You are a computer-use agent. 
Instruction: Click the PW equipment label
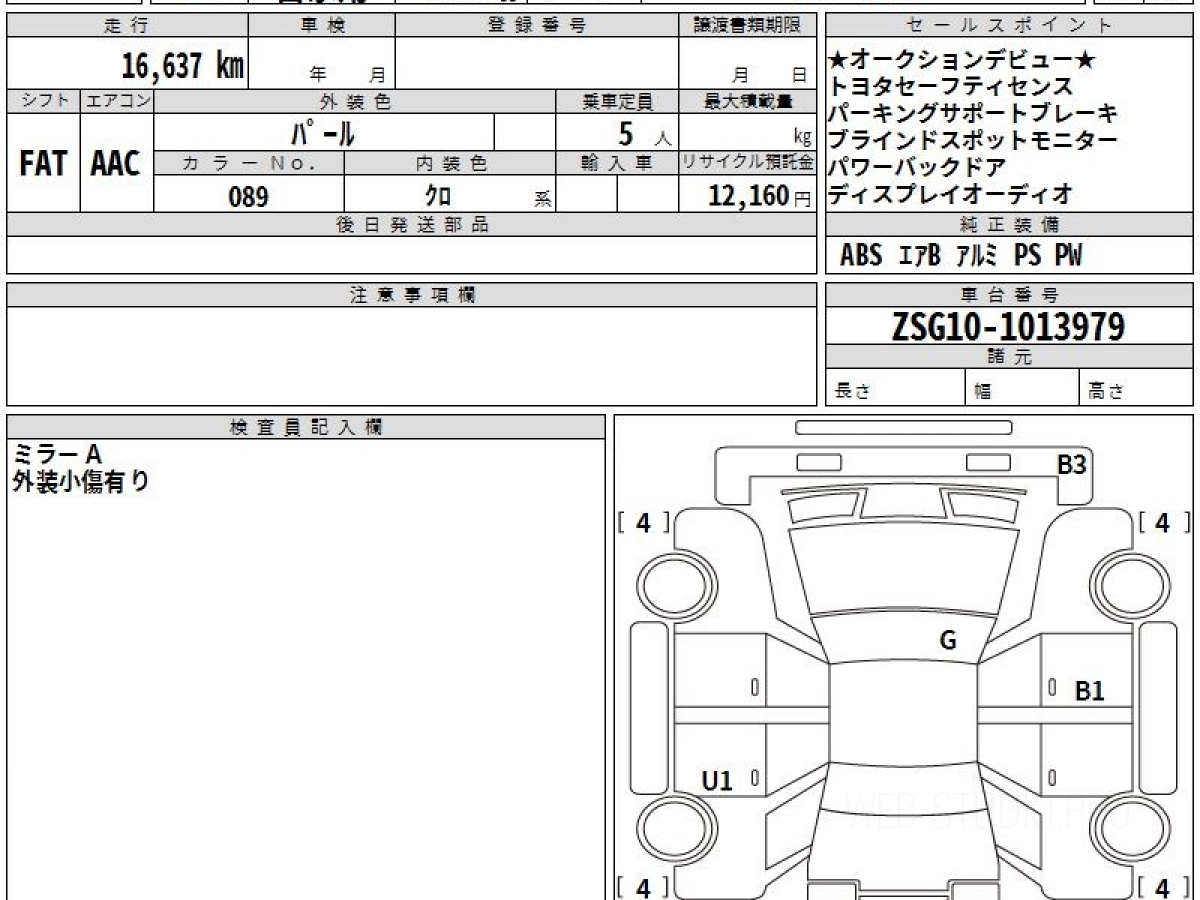click(x=1068, y=256)
